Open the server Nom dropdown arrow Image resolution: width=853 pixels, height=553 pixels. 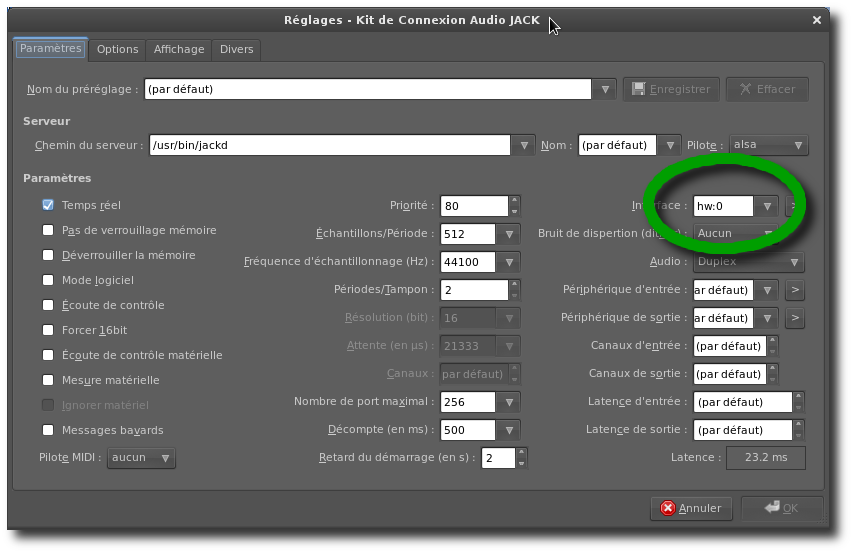pos(670,145)
